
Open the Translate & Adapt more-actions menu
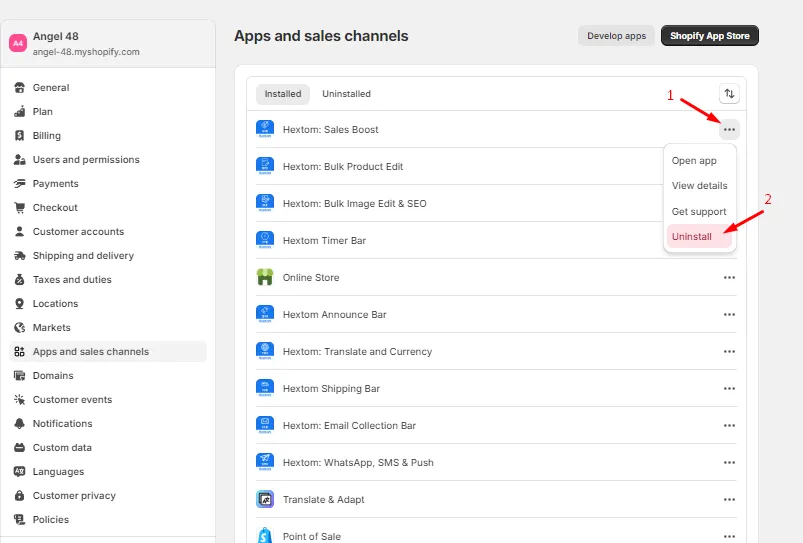(x=729, y=499)
